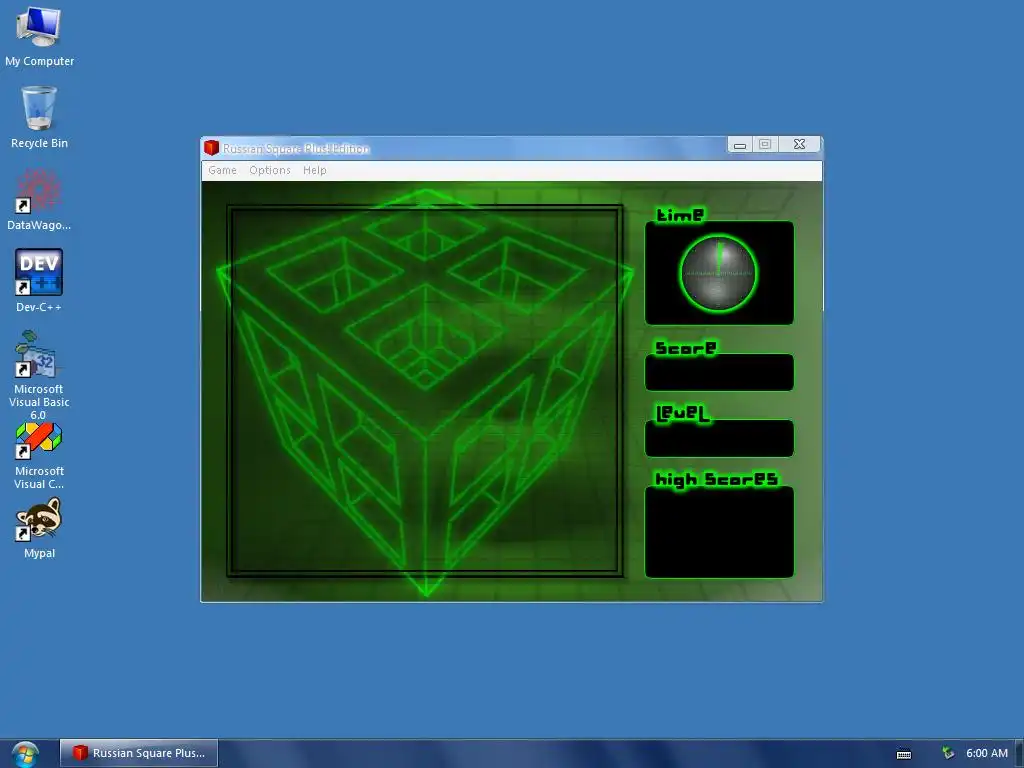Click the game playfield area
1024x768 pixels.
[425, 391]
